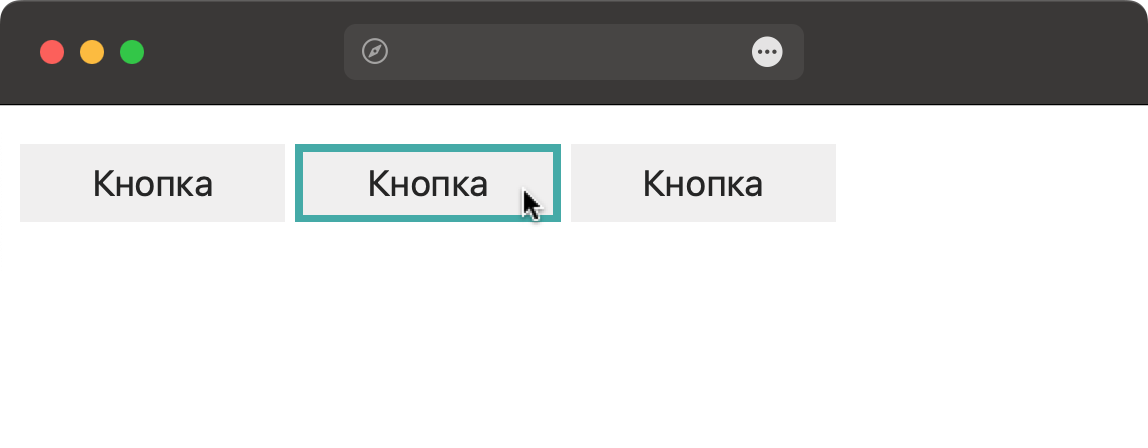Click the empty title bar right of the address bar
This screenshot has height=448, width=1148.
pos(970,52)
